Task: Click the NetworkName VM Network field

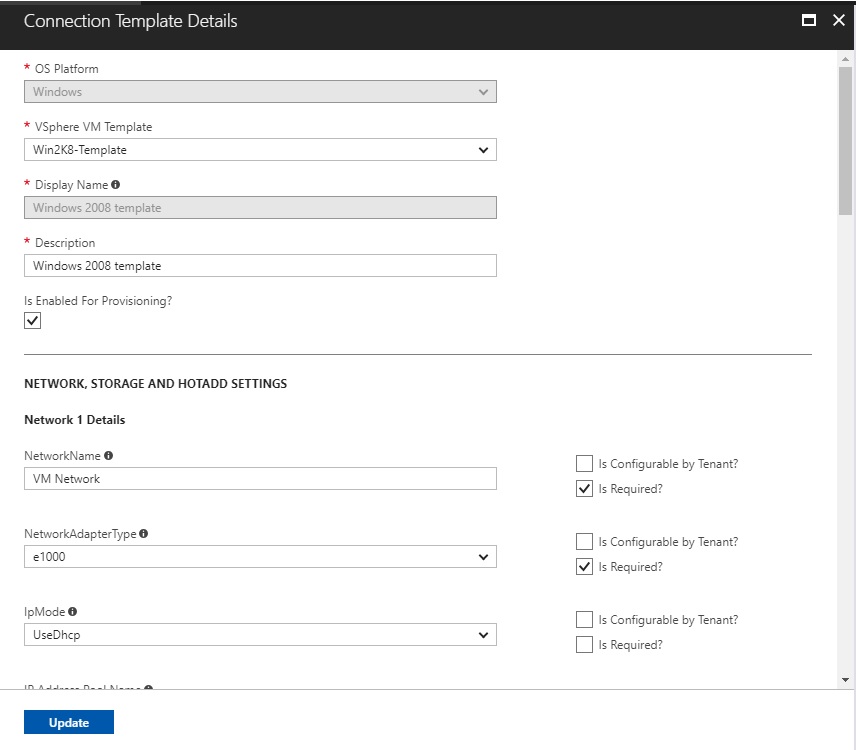Action: [x=260, y=479]
